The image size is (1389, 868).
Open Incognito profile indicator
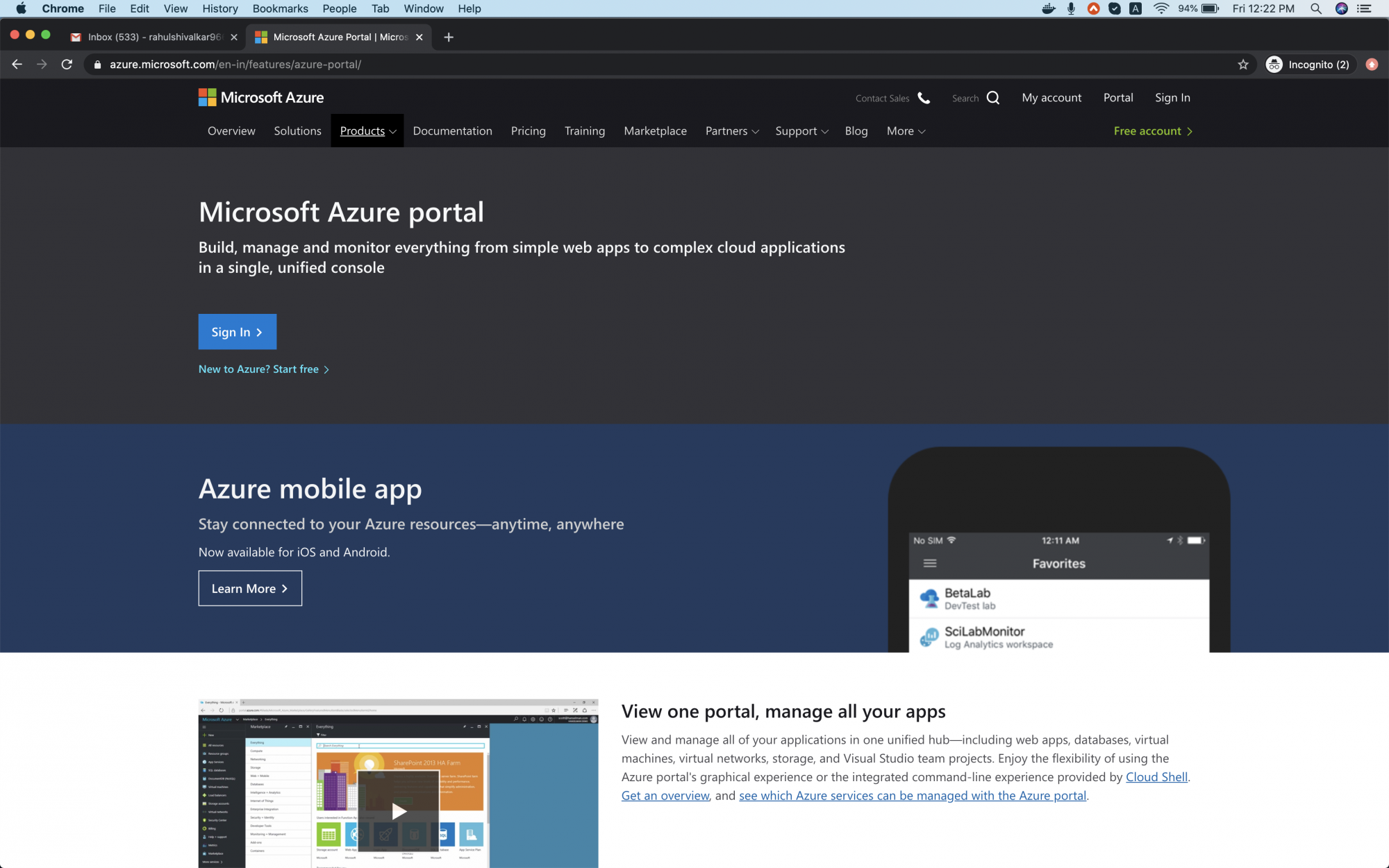[x=1308, y=65]
